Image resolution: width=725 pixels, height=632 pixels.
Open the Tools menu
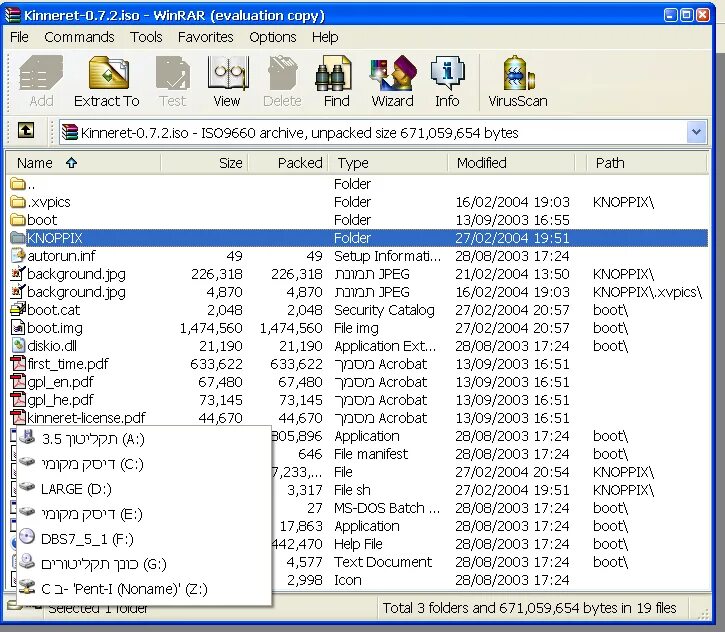click(x=146, y=37)
